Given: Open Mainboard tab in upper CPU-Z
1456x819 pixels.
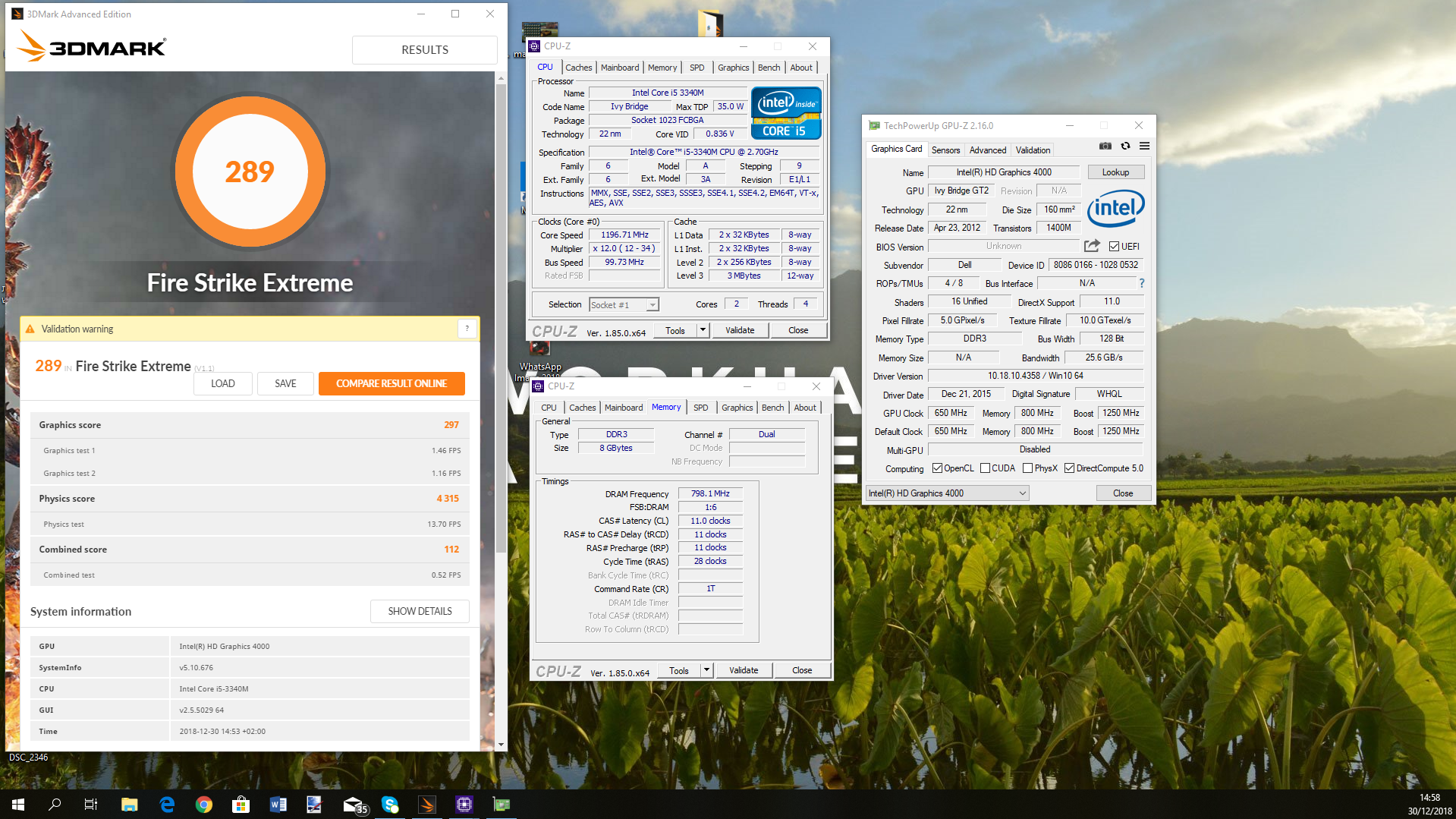Looking at the screenshot, I should point(619,68).
